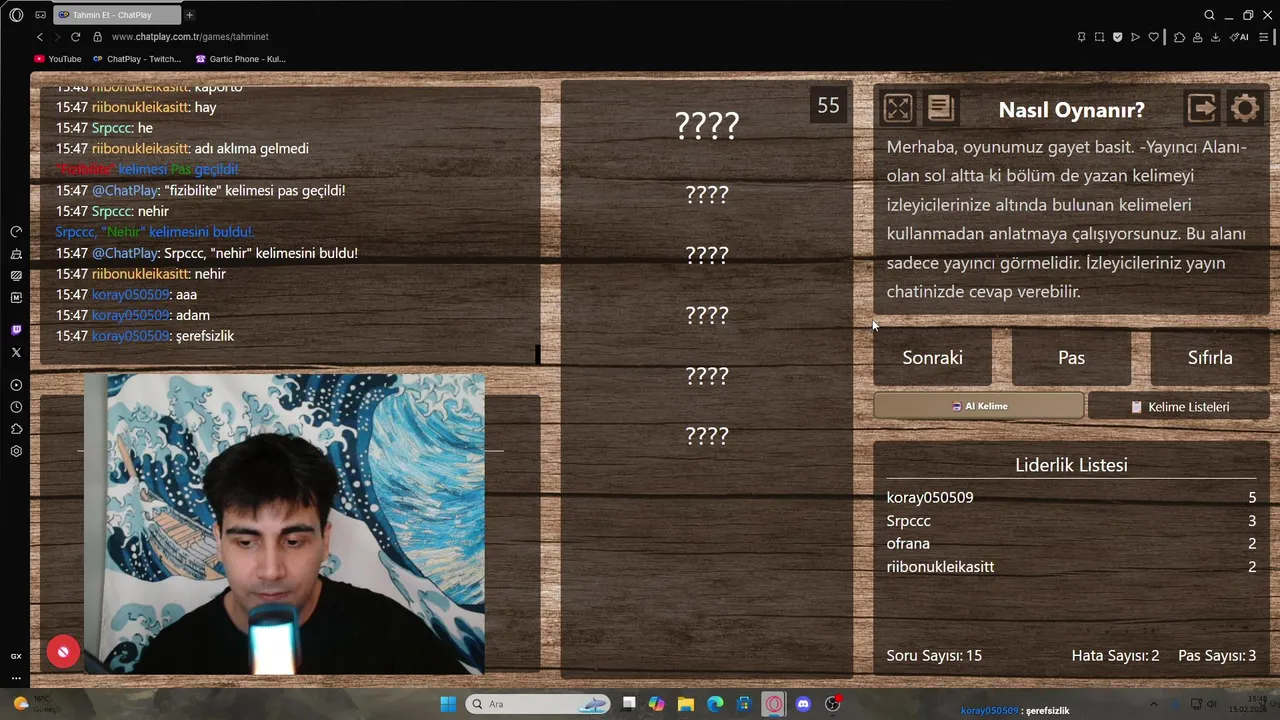
Task: Open the Easy Setup sliders icon
Action: click(x=1264, y=37)
